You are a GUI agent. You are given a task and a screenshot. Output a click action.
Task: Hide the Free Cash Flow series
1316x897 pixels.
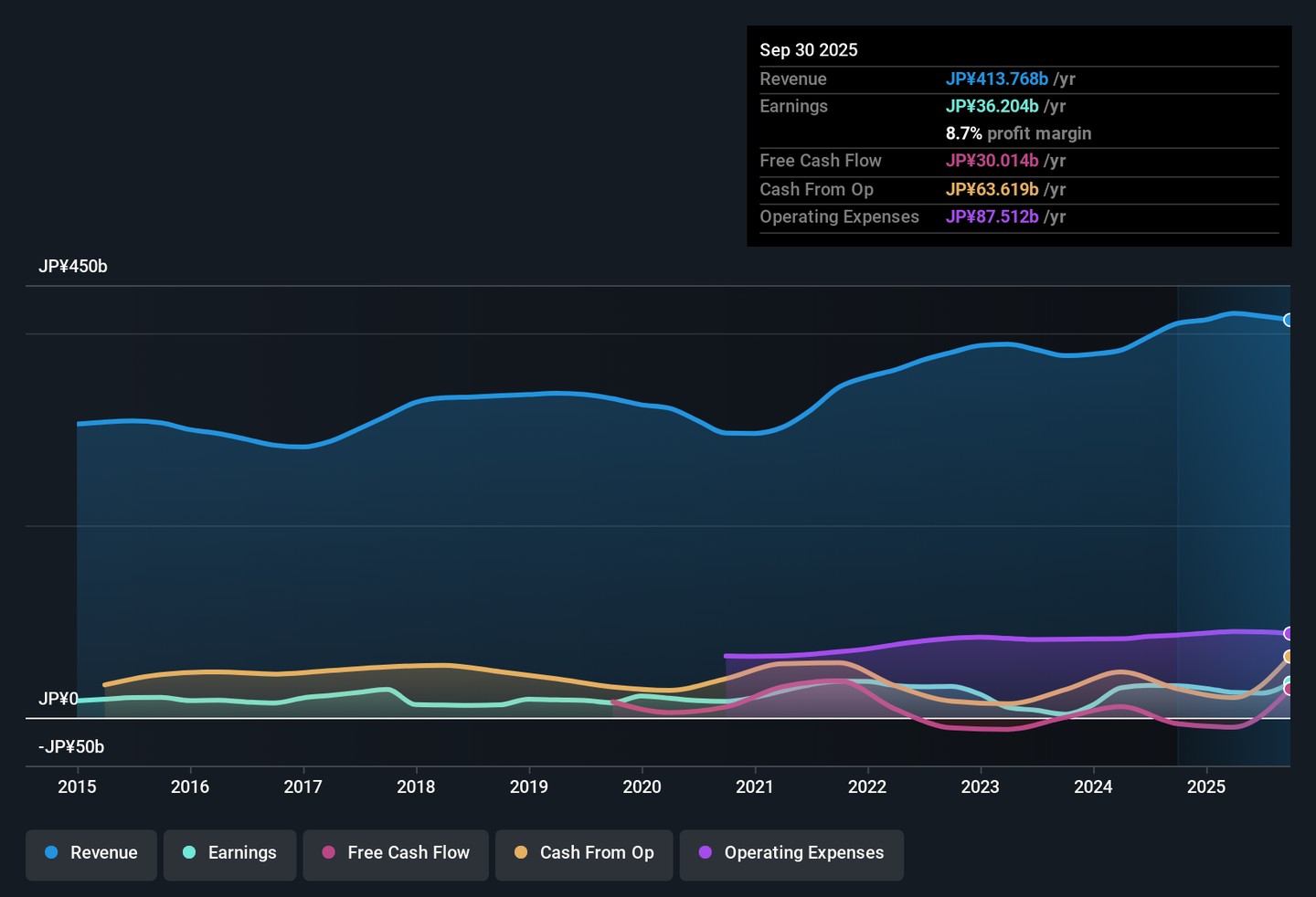coord(396,853)
